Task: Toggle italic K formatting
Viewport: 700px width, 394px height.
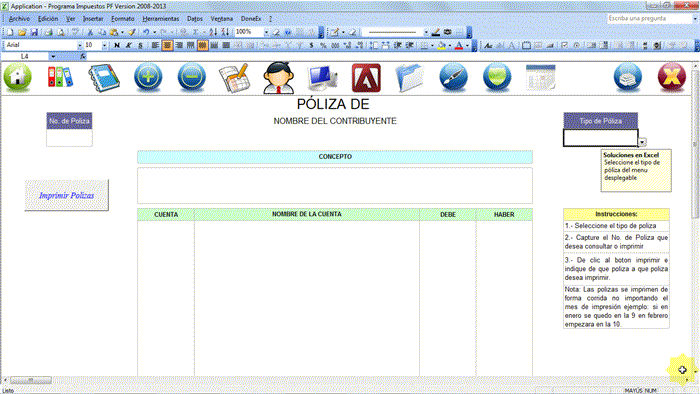Action: pyautogui.click(x=129, y=45)
